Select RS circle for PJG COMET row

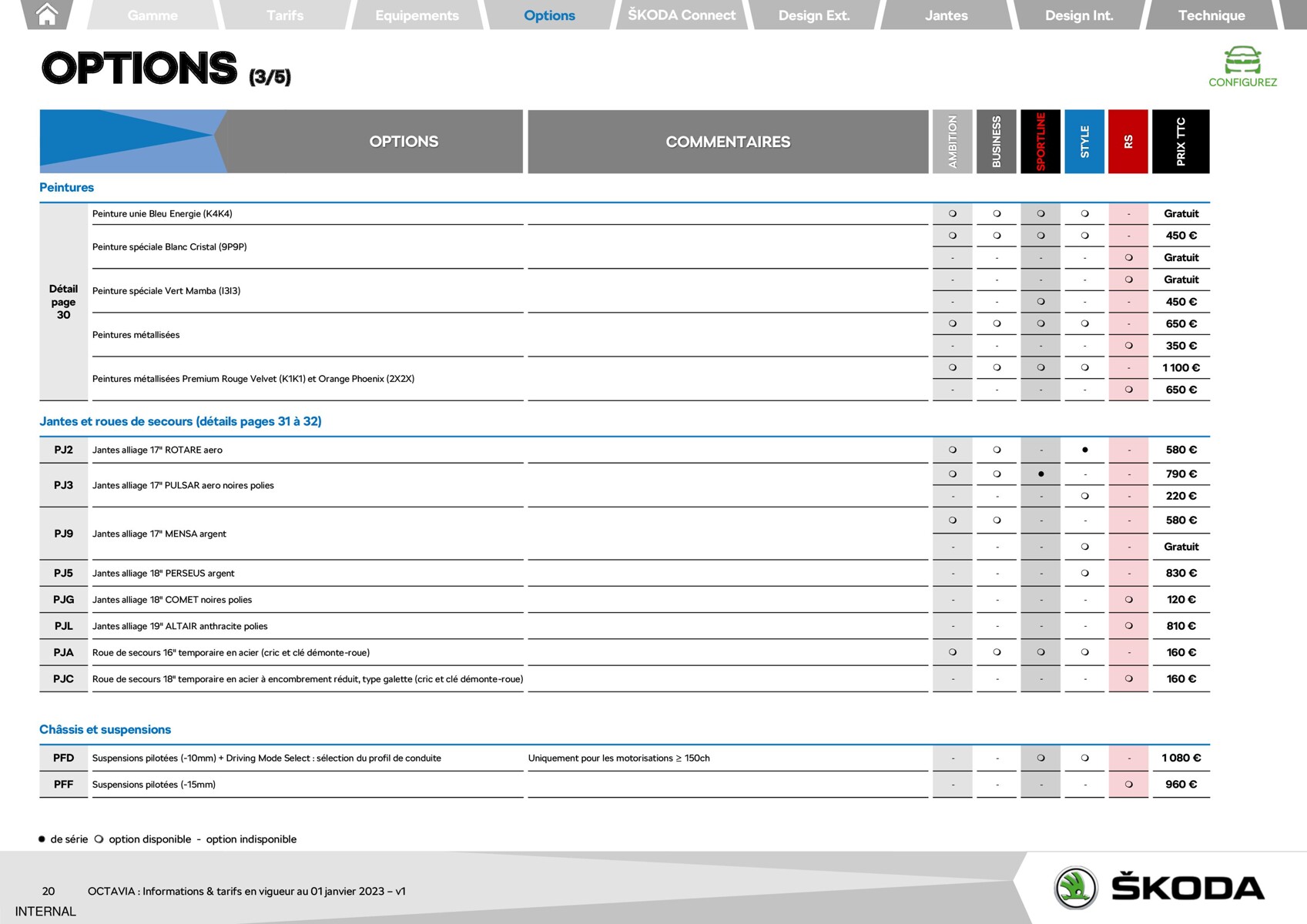coord(1128,599)
